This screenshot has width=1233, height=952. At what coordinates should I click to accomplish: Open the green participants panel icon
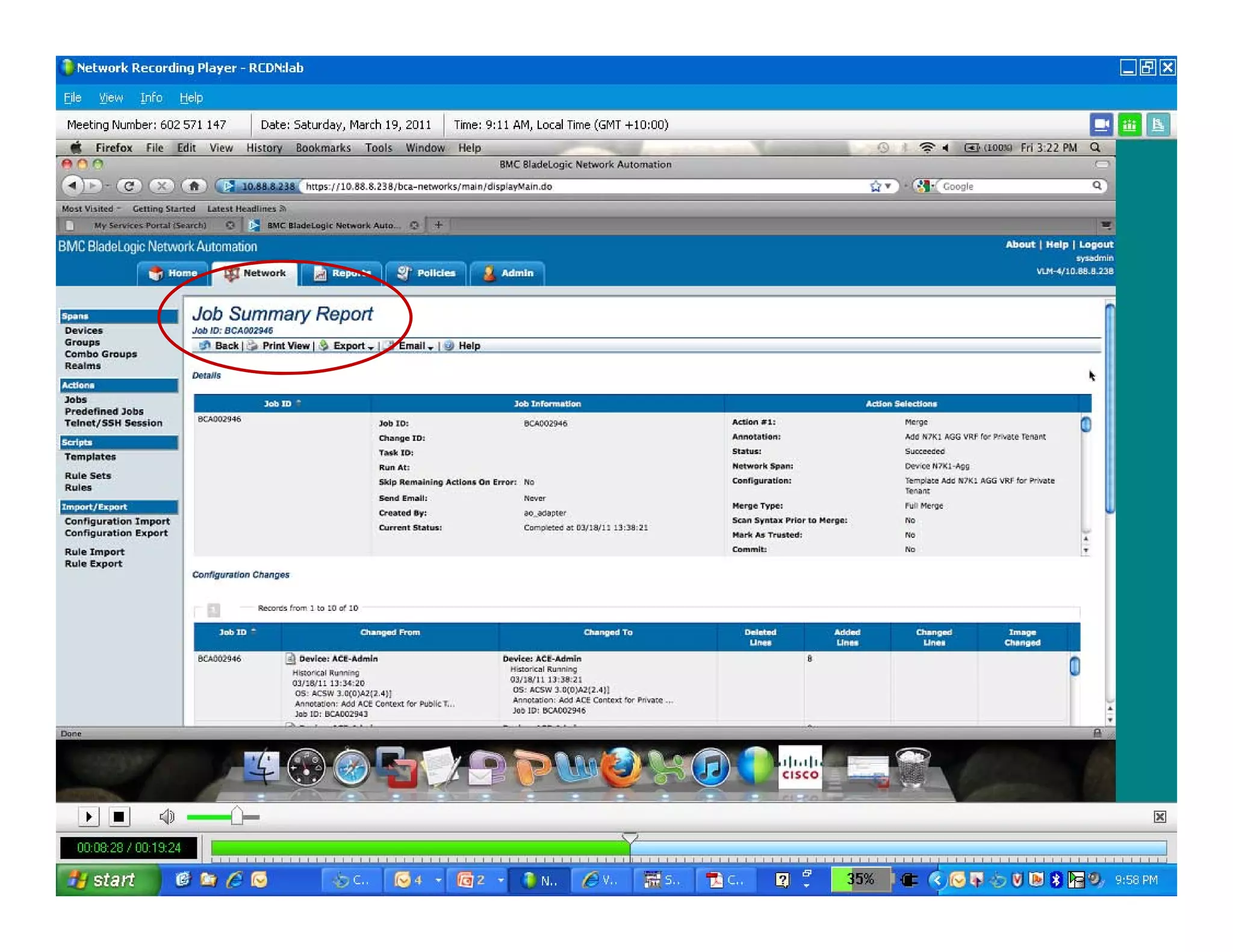[1129, 125]
